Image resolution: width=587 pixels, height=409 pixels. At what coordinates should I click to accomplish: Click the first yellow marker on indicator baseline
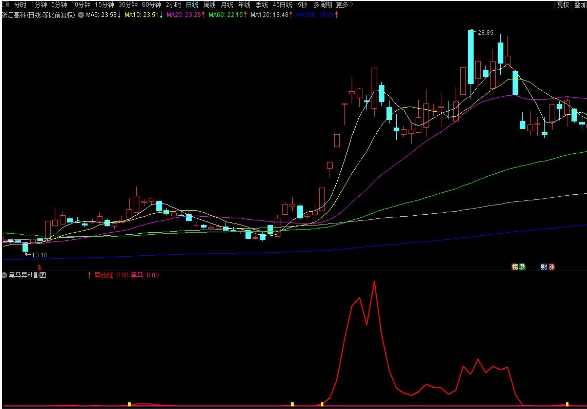[x=130, y=404]
